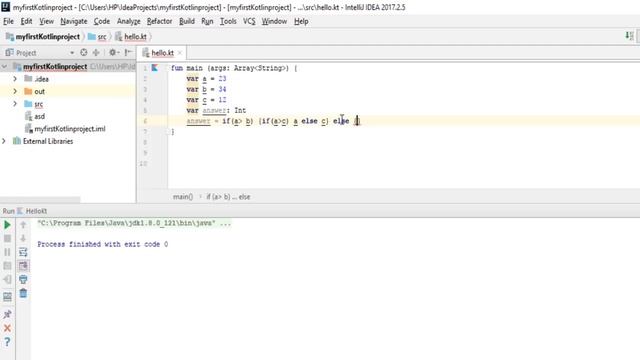Click Scroll from Source target icon
The height and width of the screenshot is (360, 640).
point(84,52)
